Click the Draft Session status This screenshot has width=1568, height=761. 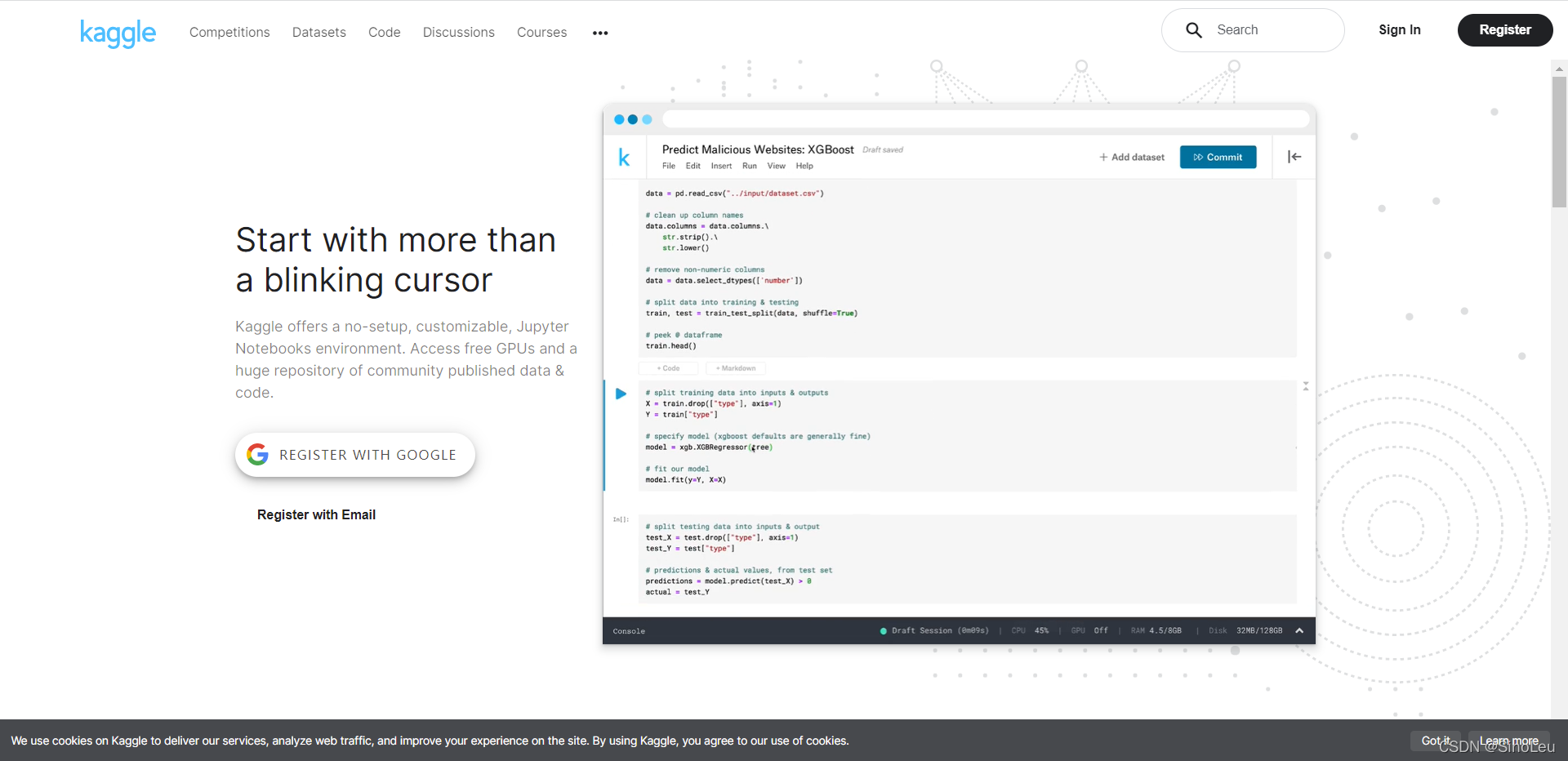934,630
